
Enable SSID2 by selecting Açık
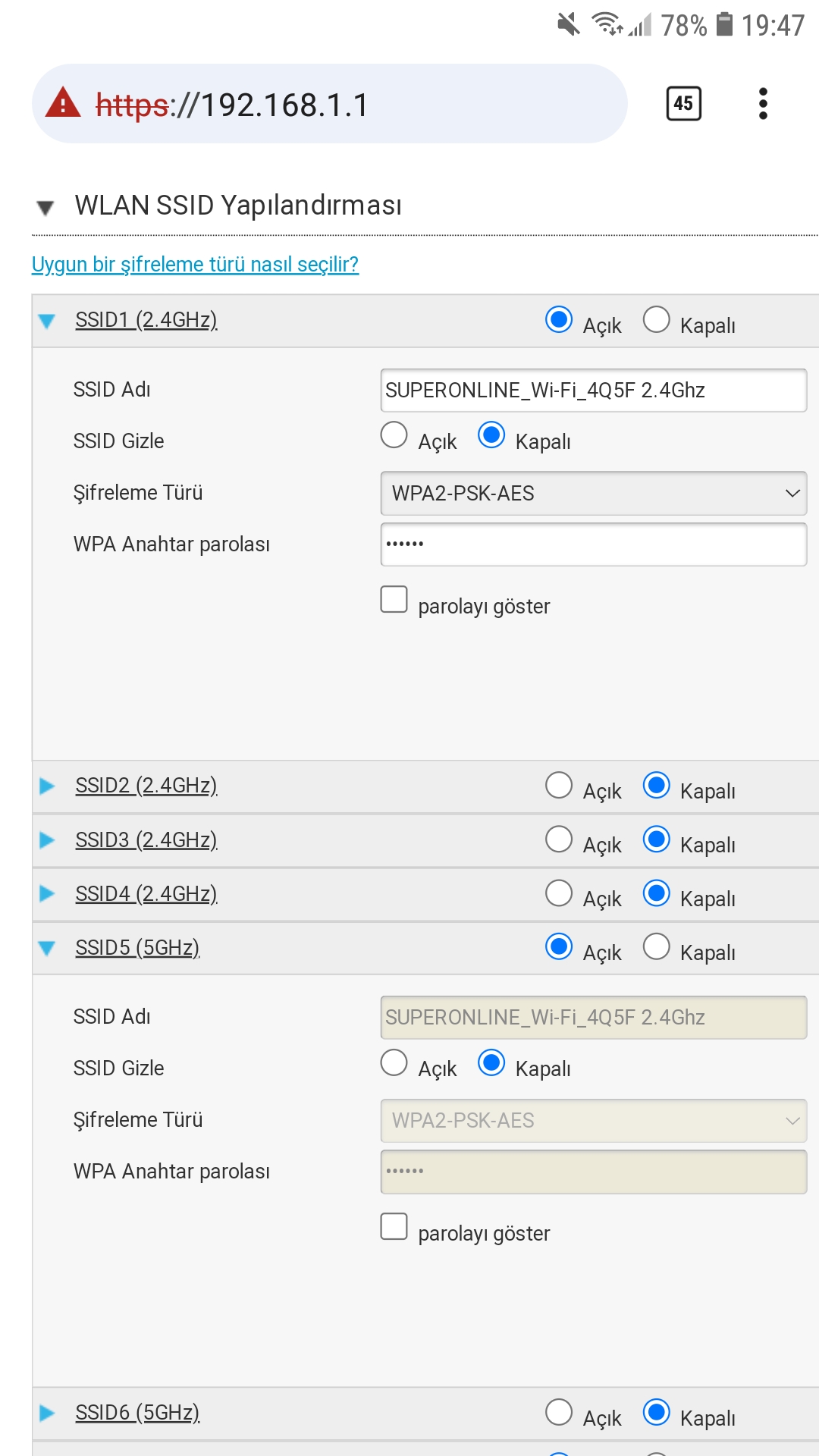tap(559, 786)
